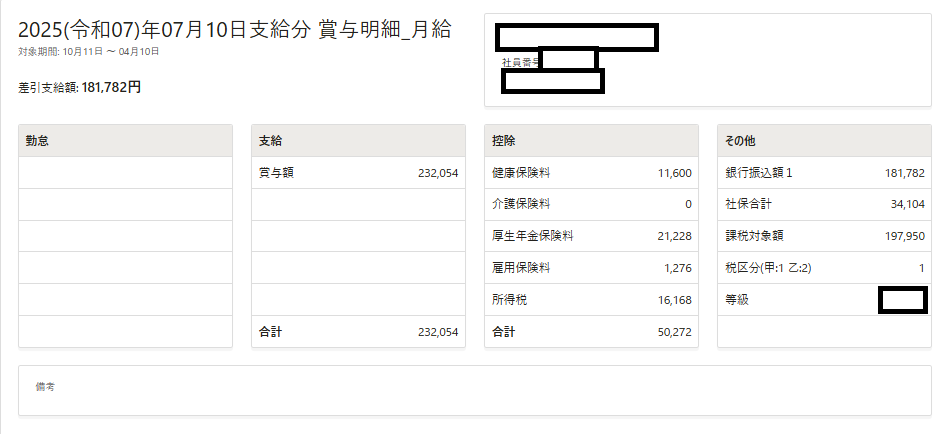Click the 賞与明細_月給 page title
This screenshot has width=941, height=434.
pyautogui.click(x=234, y=30)
